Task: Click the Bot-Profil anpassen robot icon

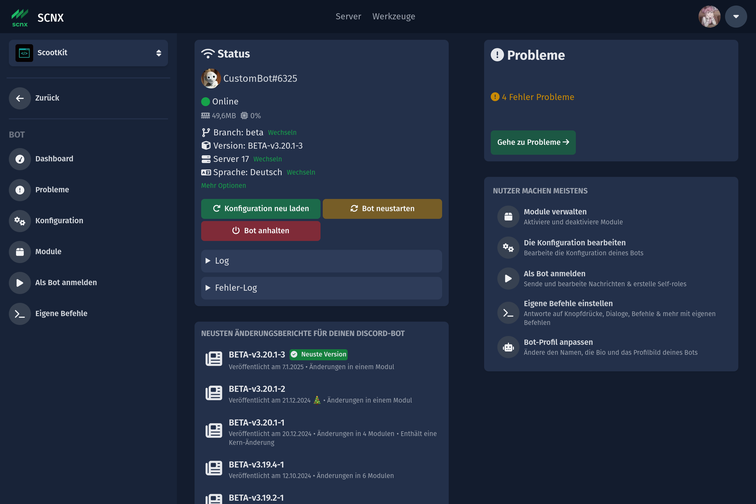Action: pos(508,347)
